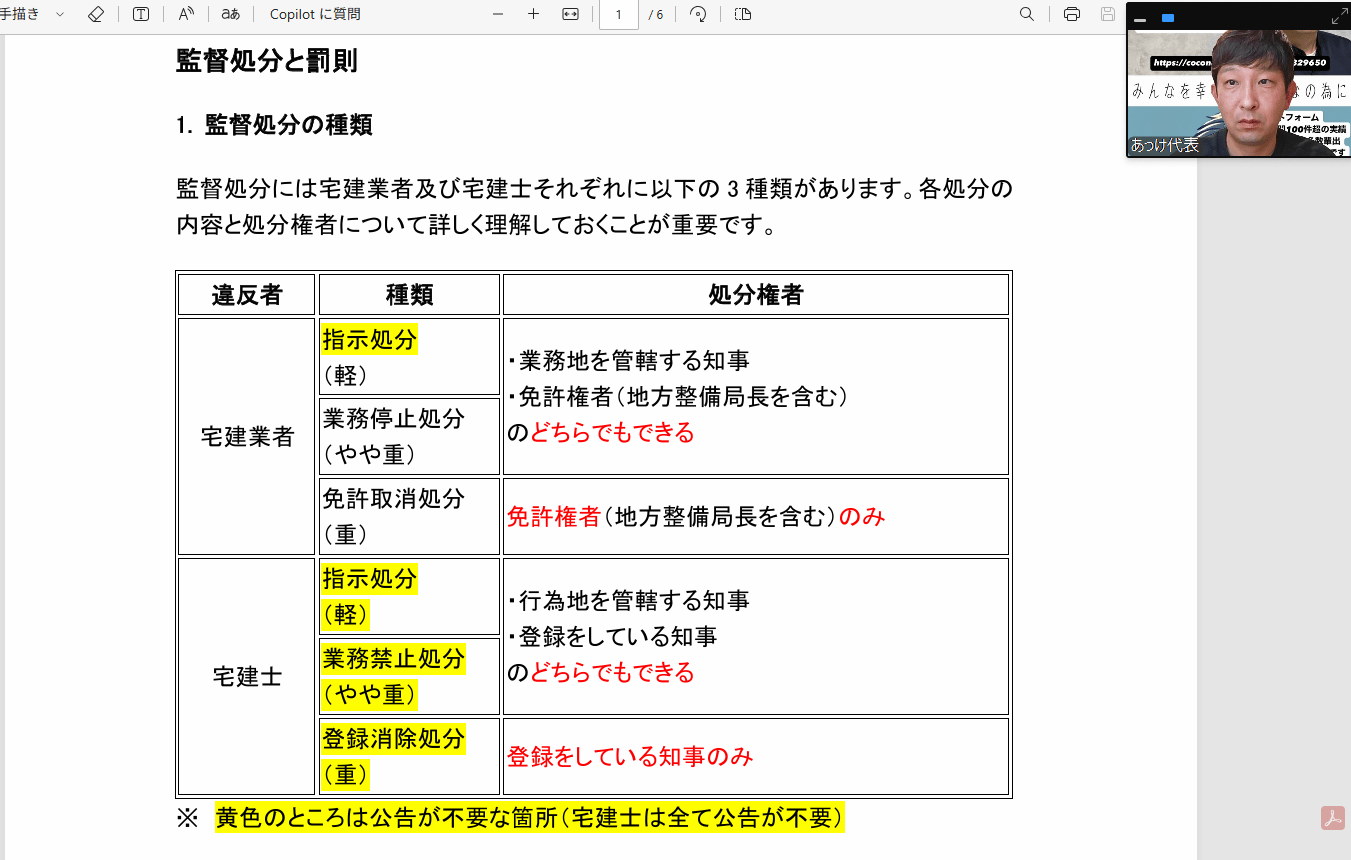
Task: Click the 宅建業者 cell
Action: pos(247,436)
